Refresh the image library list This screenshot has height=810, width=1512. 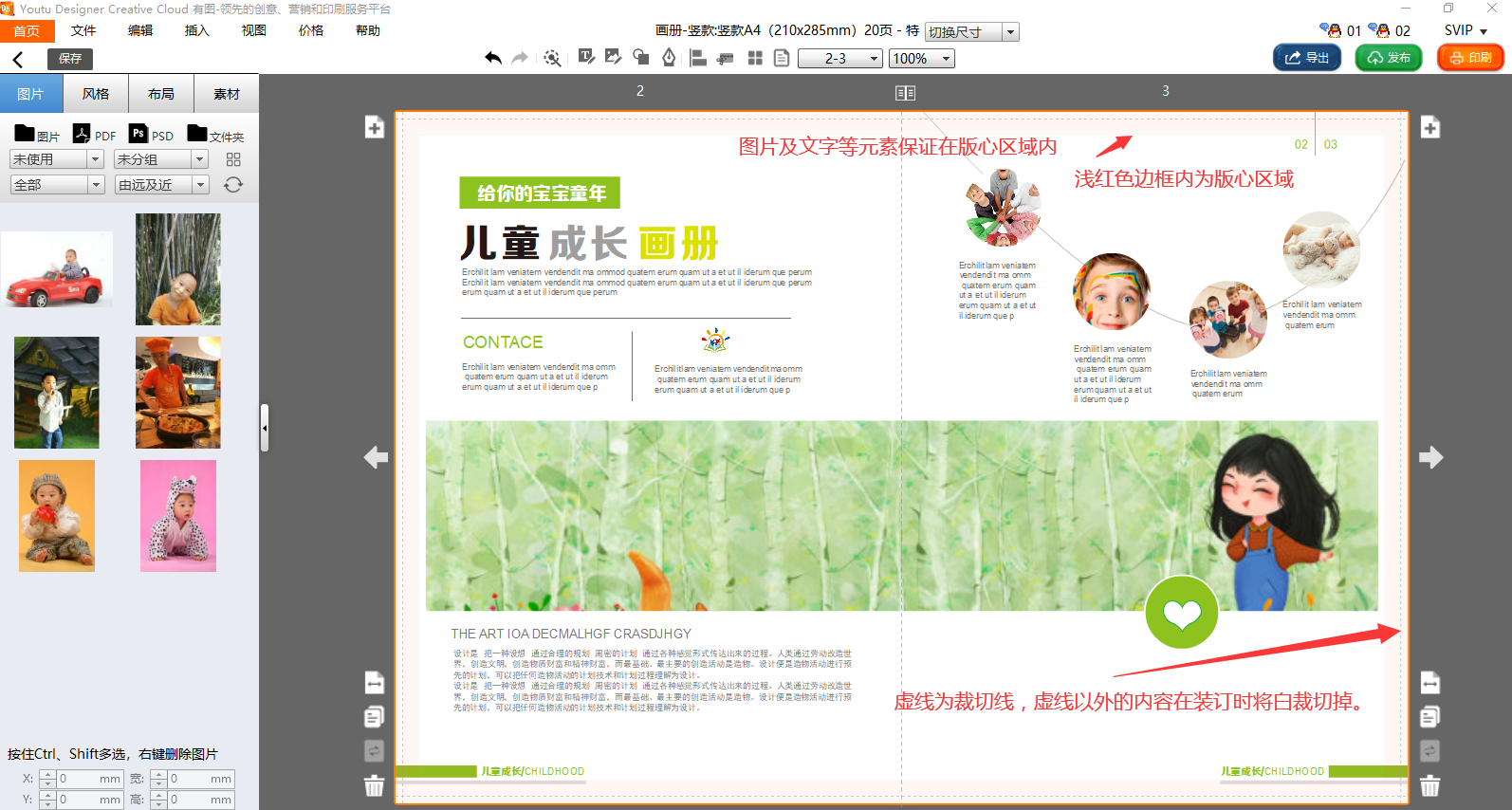233,185
